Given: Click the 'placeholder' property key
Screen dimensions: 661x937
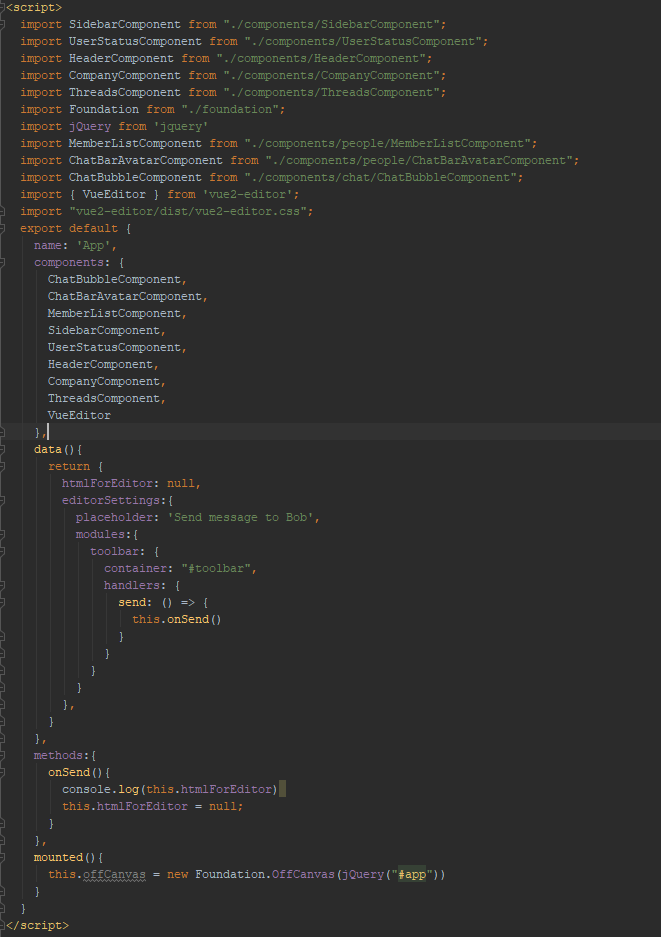Looking at the screenshot, I should 115,518.
